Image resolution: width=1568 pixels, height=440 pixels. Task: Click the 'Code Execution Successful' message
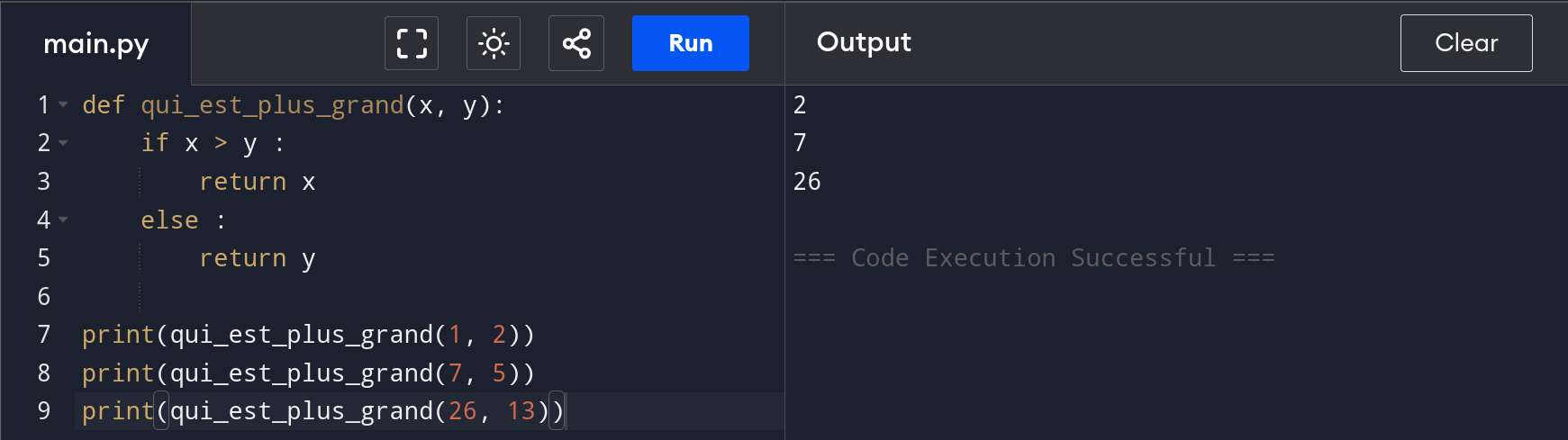pos(1033,258)
